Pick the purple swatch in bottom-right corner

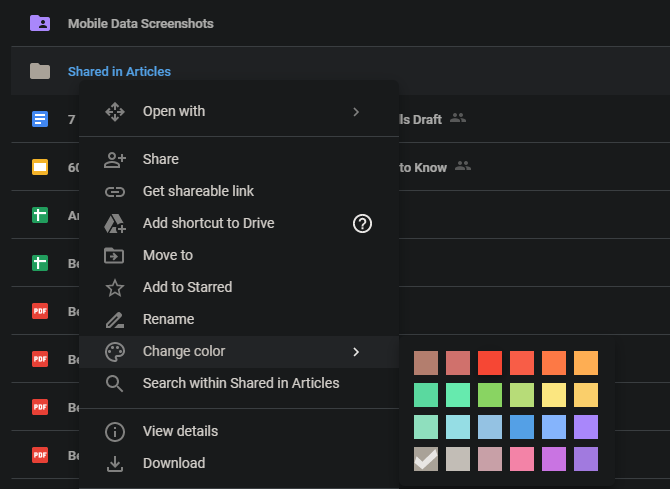point(586,459)
